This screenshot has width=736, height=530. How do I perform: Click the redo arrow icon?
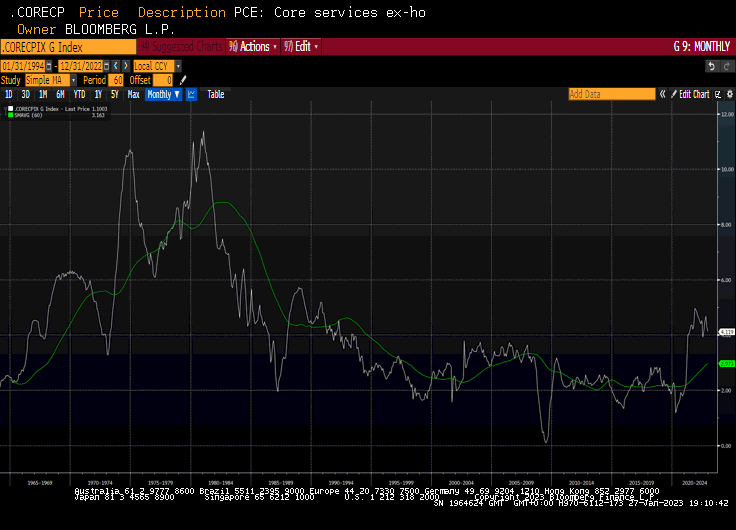(x=727, y=66)
